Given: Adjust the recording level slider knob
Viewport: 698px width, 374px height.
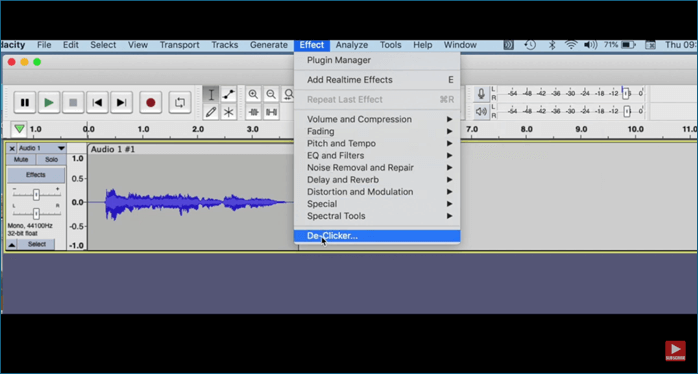Looking at the screenshot, I should 626,94.
